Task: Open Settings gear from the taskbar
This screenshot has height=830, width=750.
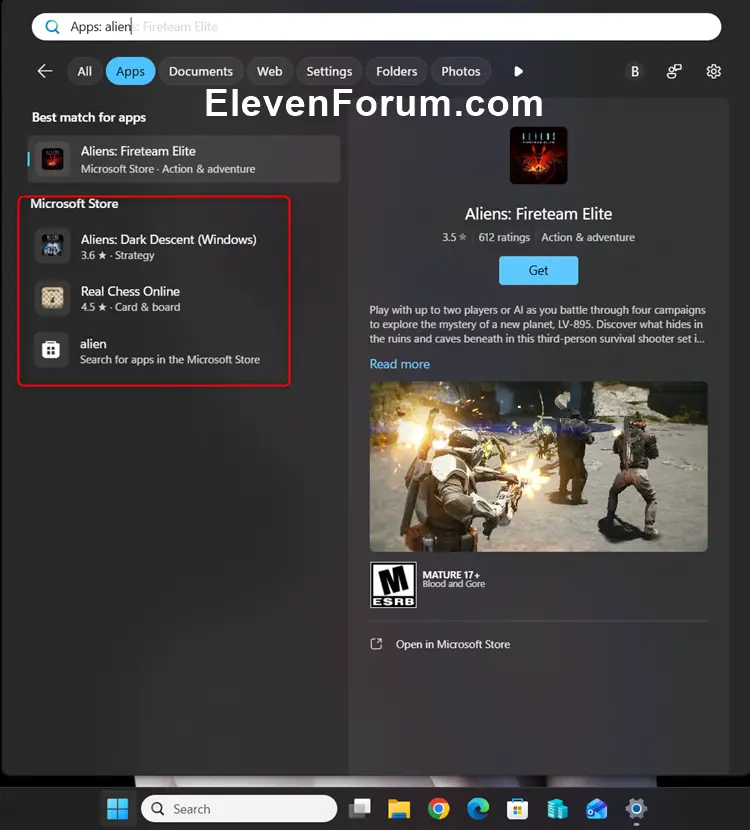Action: click(636, 809)
